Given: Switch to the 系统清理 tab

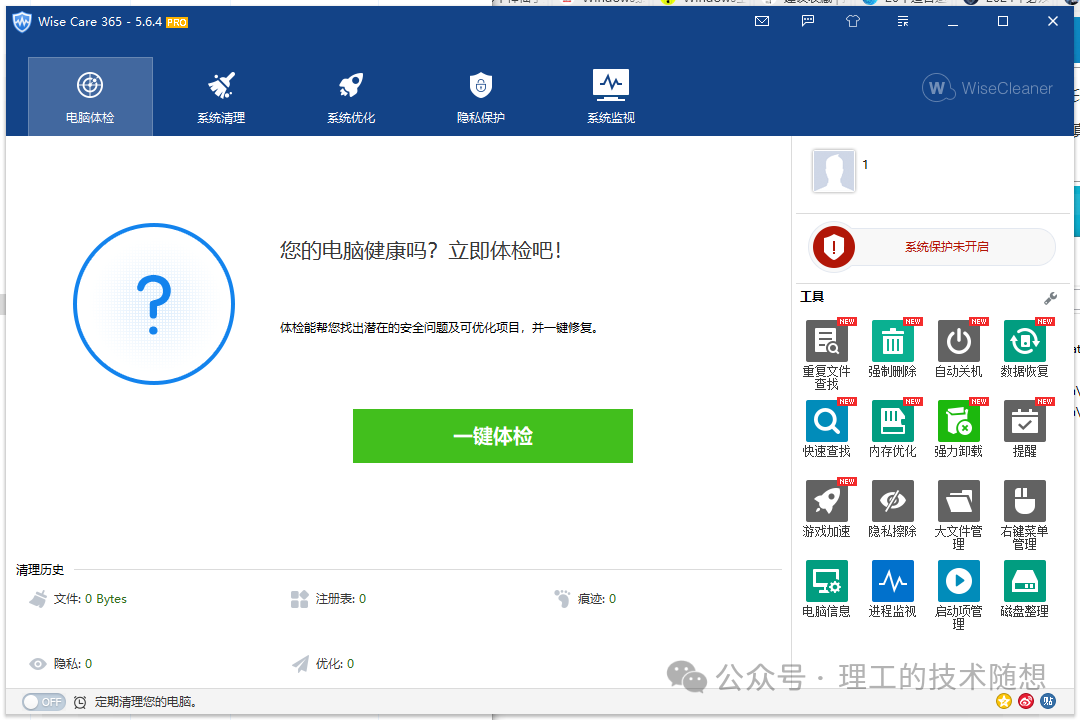Looking at the screenshot, I should coord(220,95).
